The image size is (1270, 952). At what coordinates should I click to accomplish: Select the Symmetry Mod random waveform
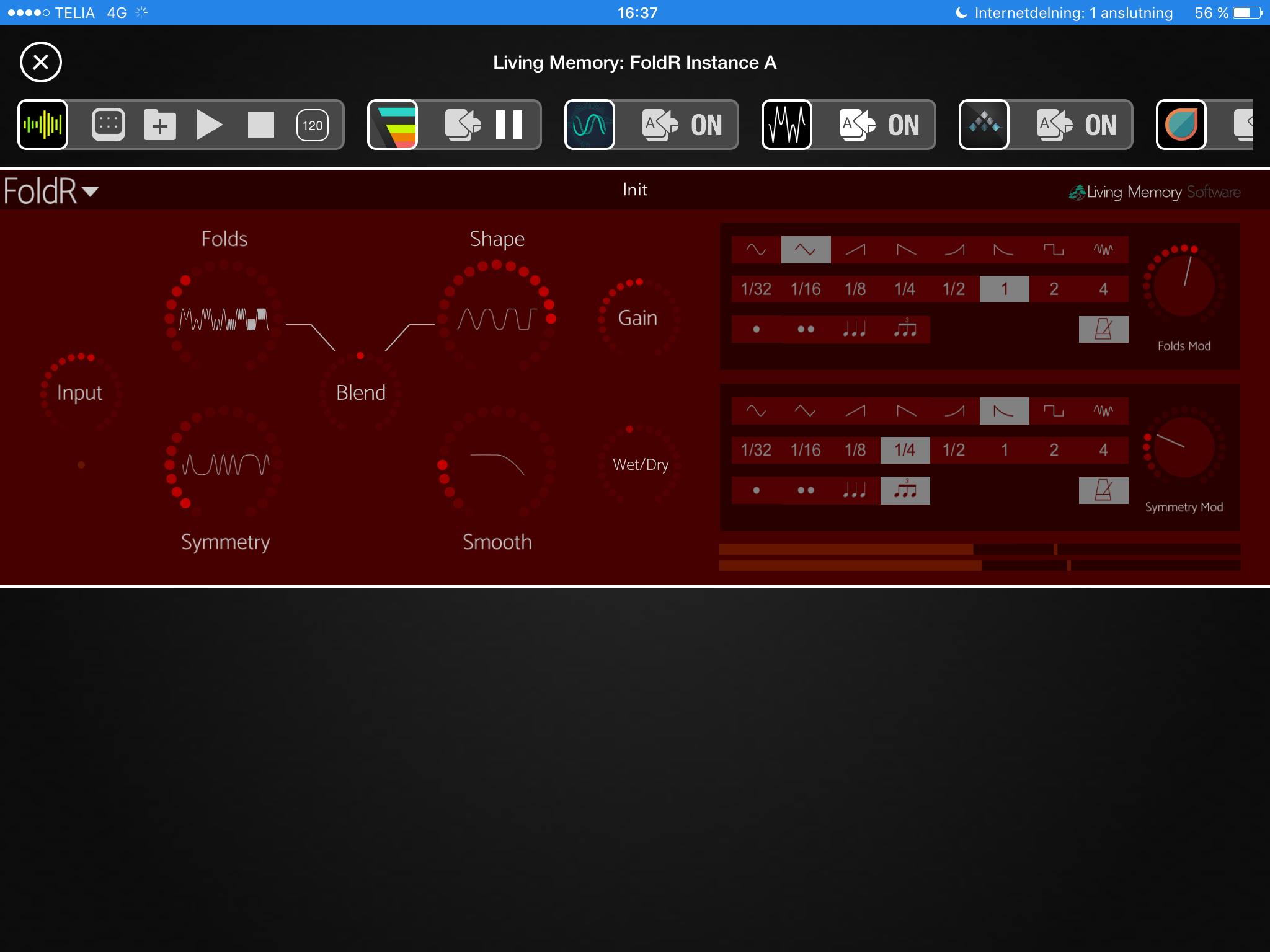pyautogui.click(x=1104, y=411)
